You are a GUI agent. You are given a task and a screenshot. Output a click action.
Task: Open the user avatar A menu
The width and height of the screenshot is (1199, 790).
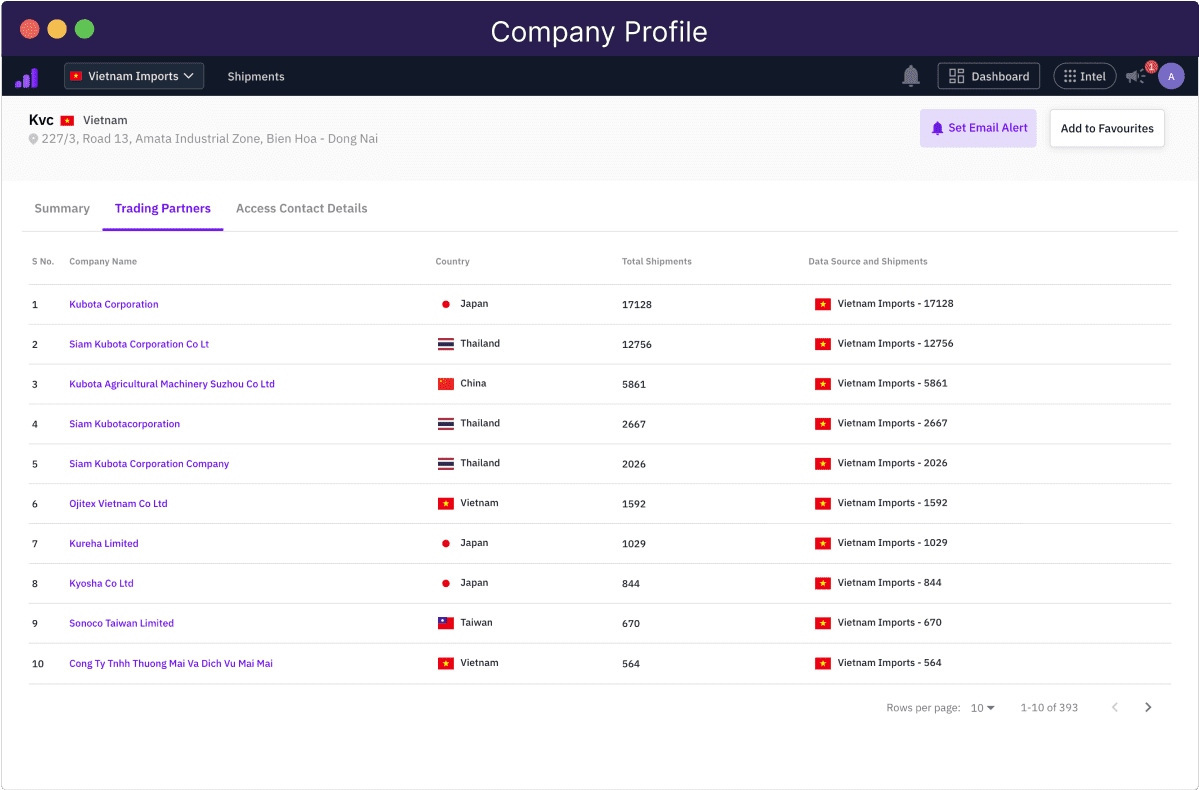click(1171, 76)
